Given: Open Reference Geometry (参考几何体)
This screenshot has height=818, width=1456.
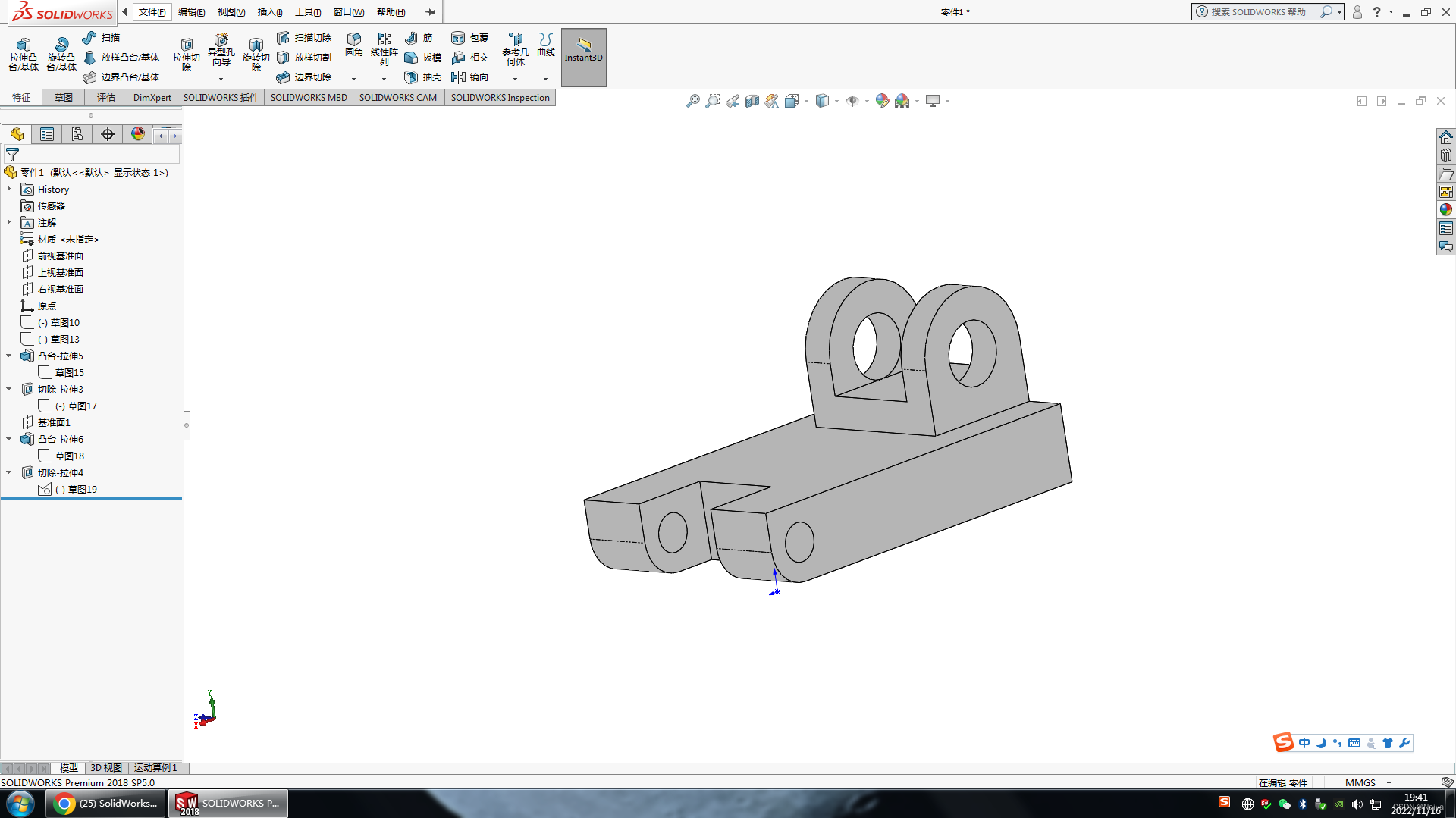Looking at the screenshot, I should click(516, 49).
